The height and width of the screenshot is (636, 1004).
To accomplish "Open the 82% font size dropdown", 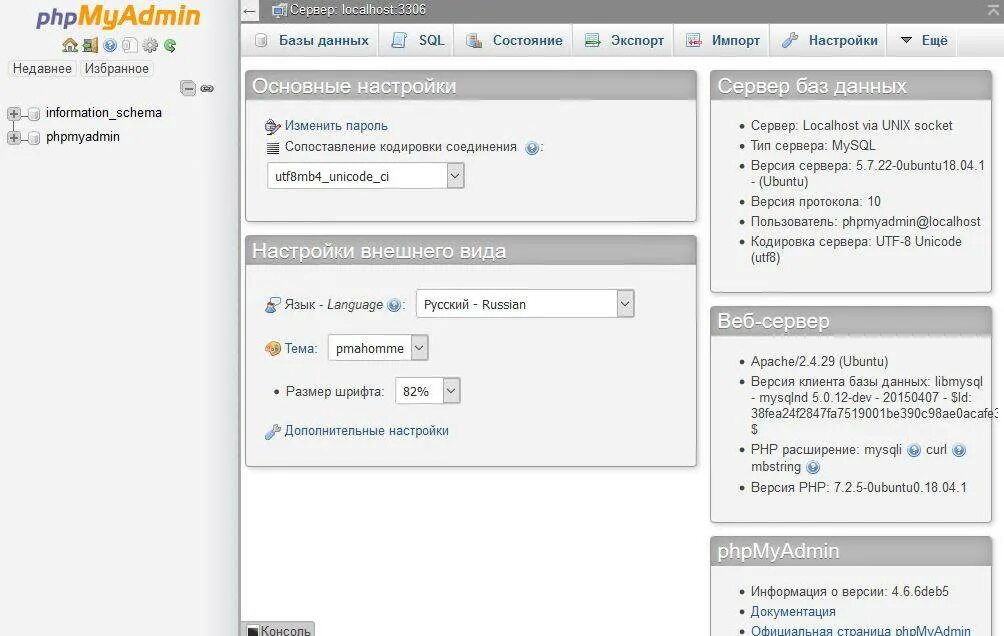I will [x=428, y=391].
